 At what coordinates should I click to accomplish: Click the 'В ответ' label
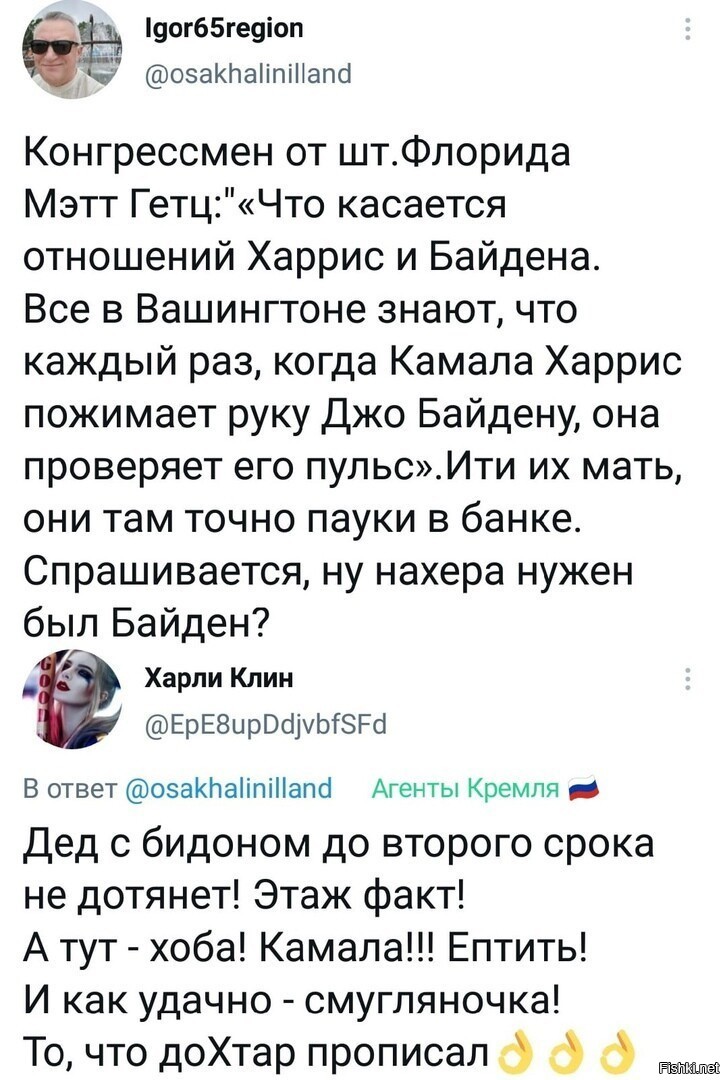(72, 788)
